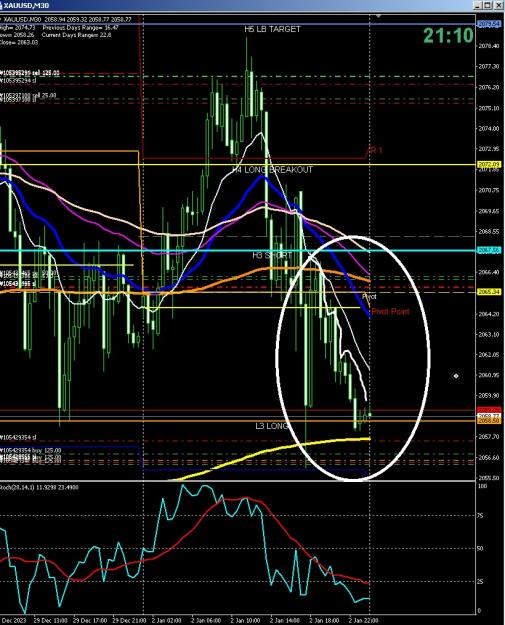
Task: Click the green 21:10 clock label
Action: [x=448, y=36]
